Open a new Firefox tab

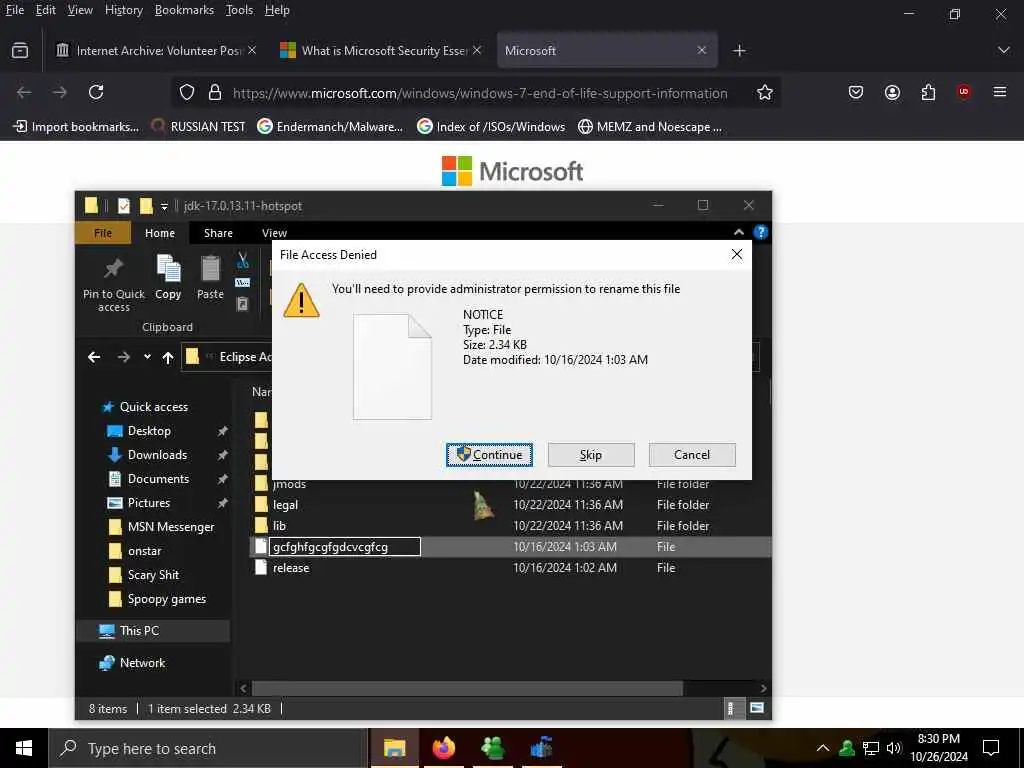[739, 51]
